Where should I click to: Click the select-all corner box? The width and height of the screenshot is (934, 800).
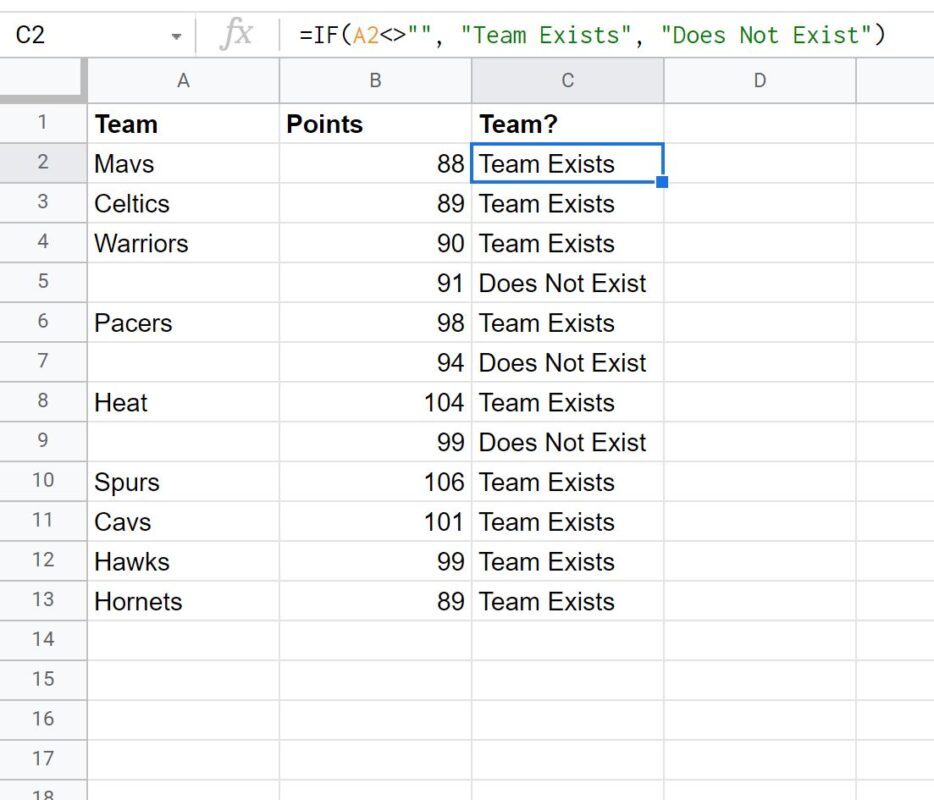42,79
